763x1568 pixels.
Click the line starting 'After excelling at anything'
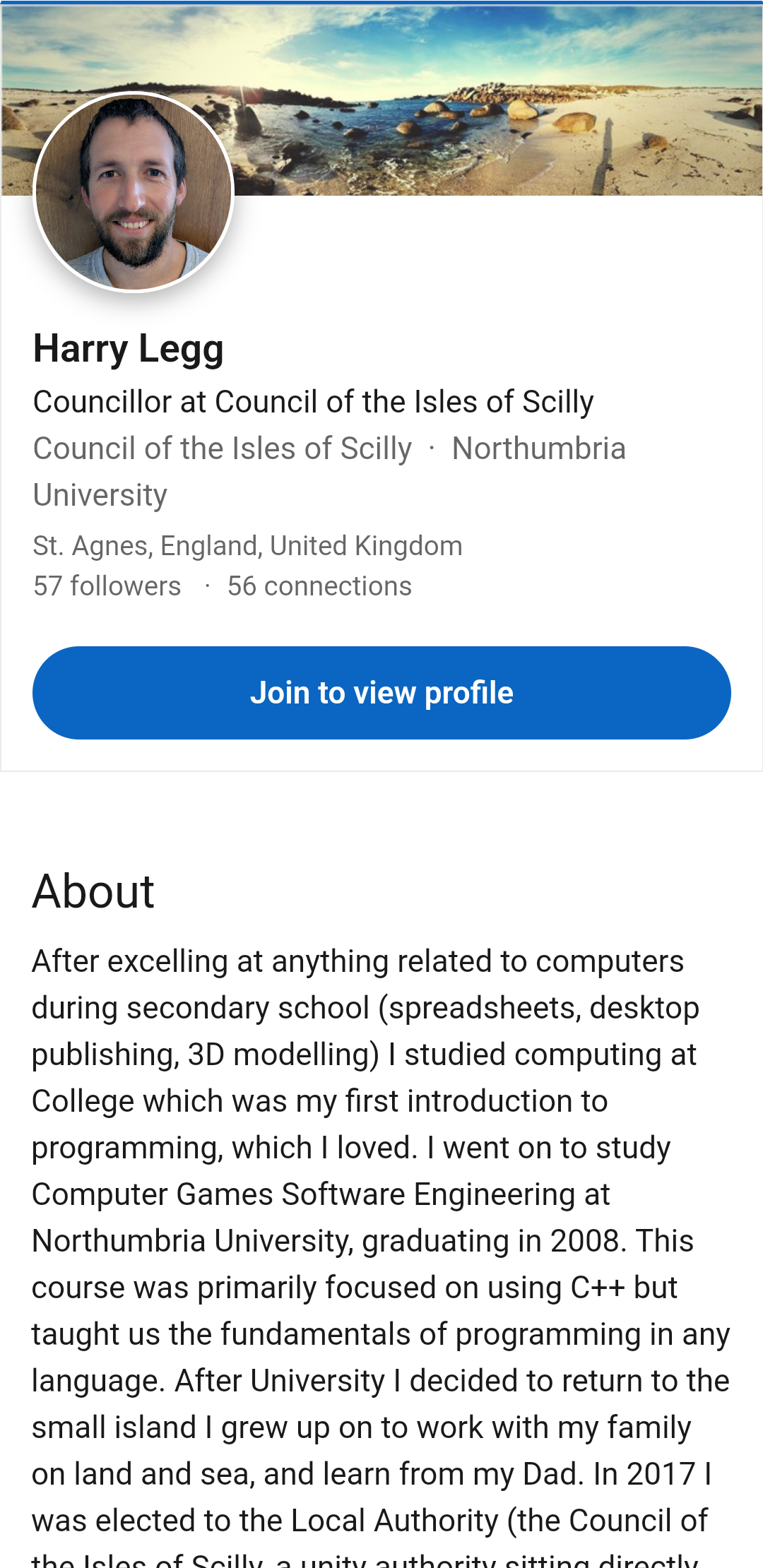coord(357,961)
